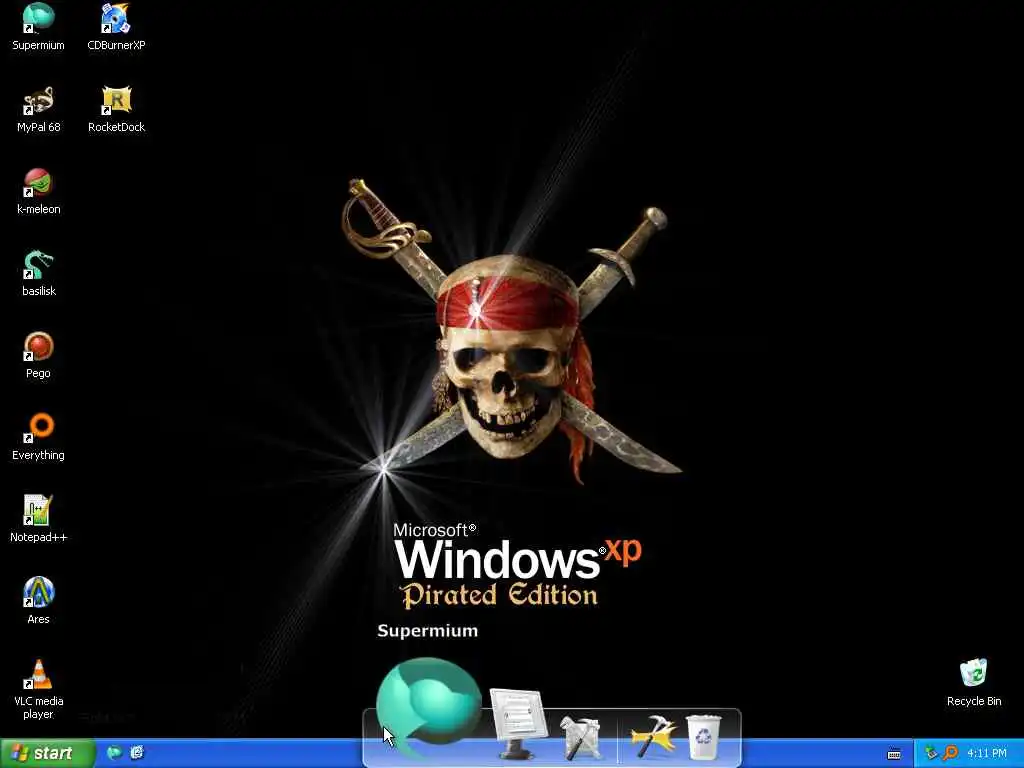Launch the k-meleon browser icon
The width and height of the screenshot is (1024, 768).
(39, 191)
